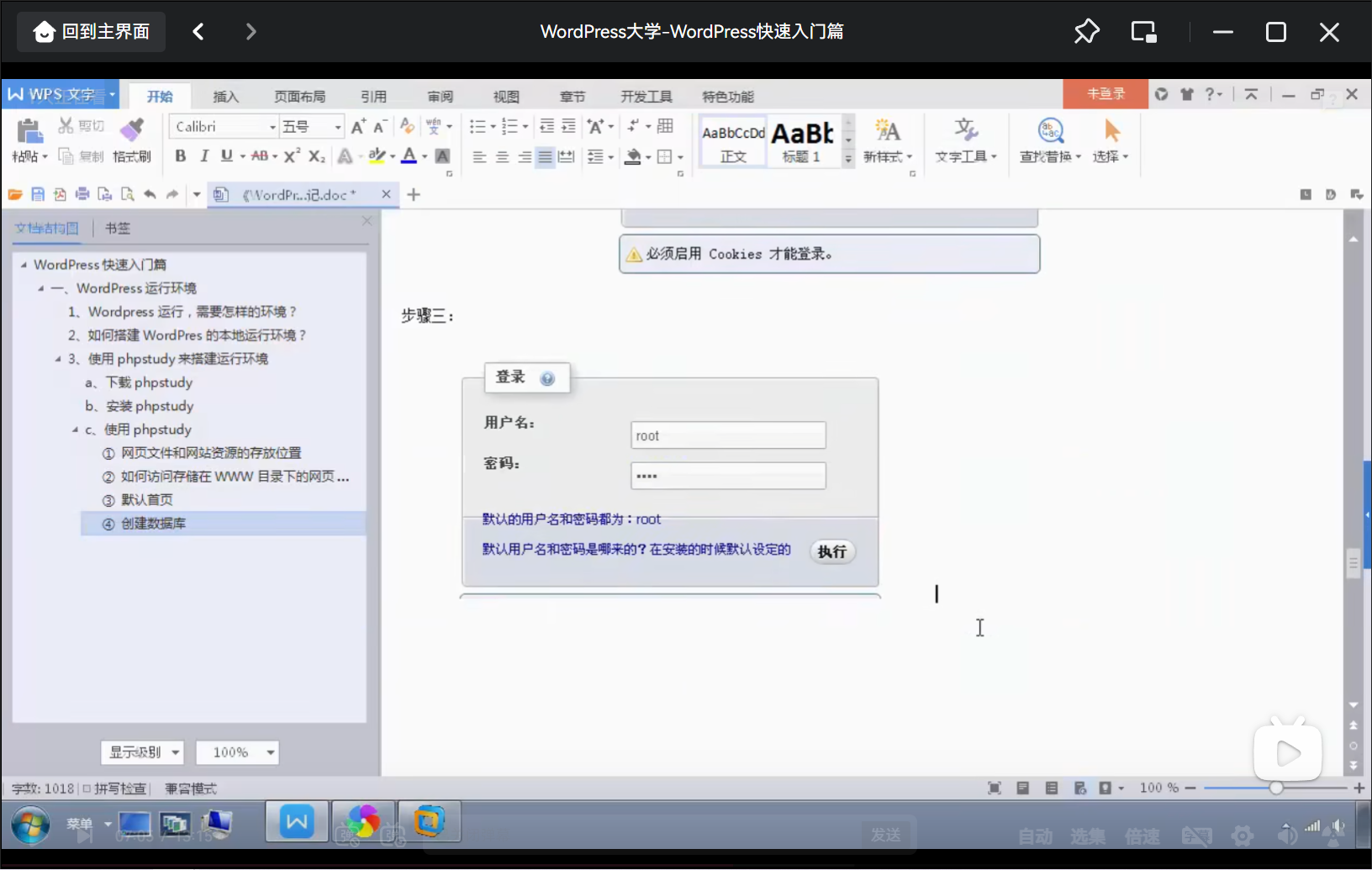Click the 未登录 login button

1106,93
